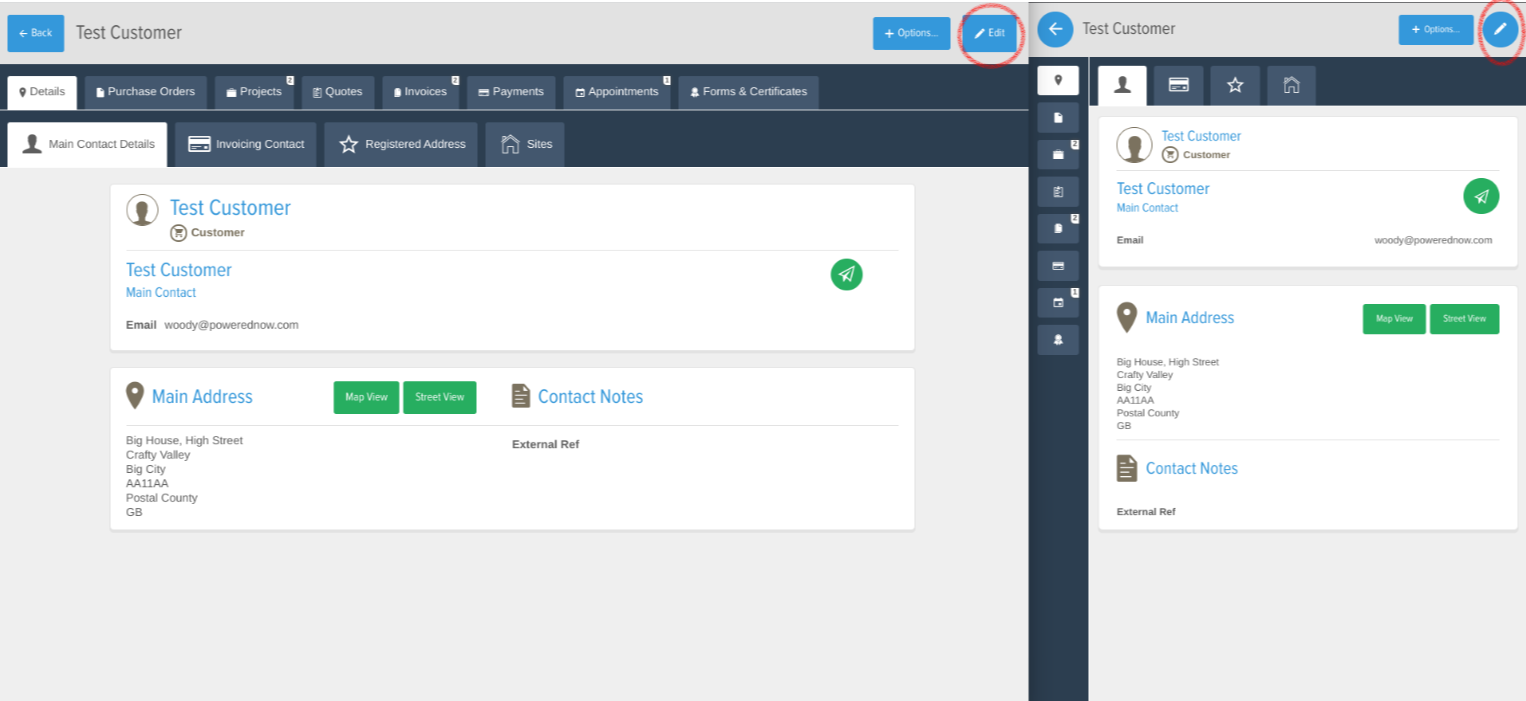Viewport: 1526px width, 701px height.
Task: Open Purchase Orders document icon in vertical sidebar
Action: [x=1058, y=118]
